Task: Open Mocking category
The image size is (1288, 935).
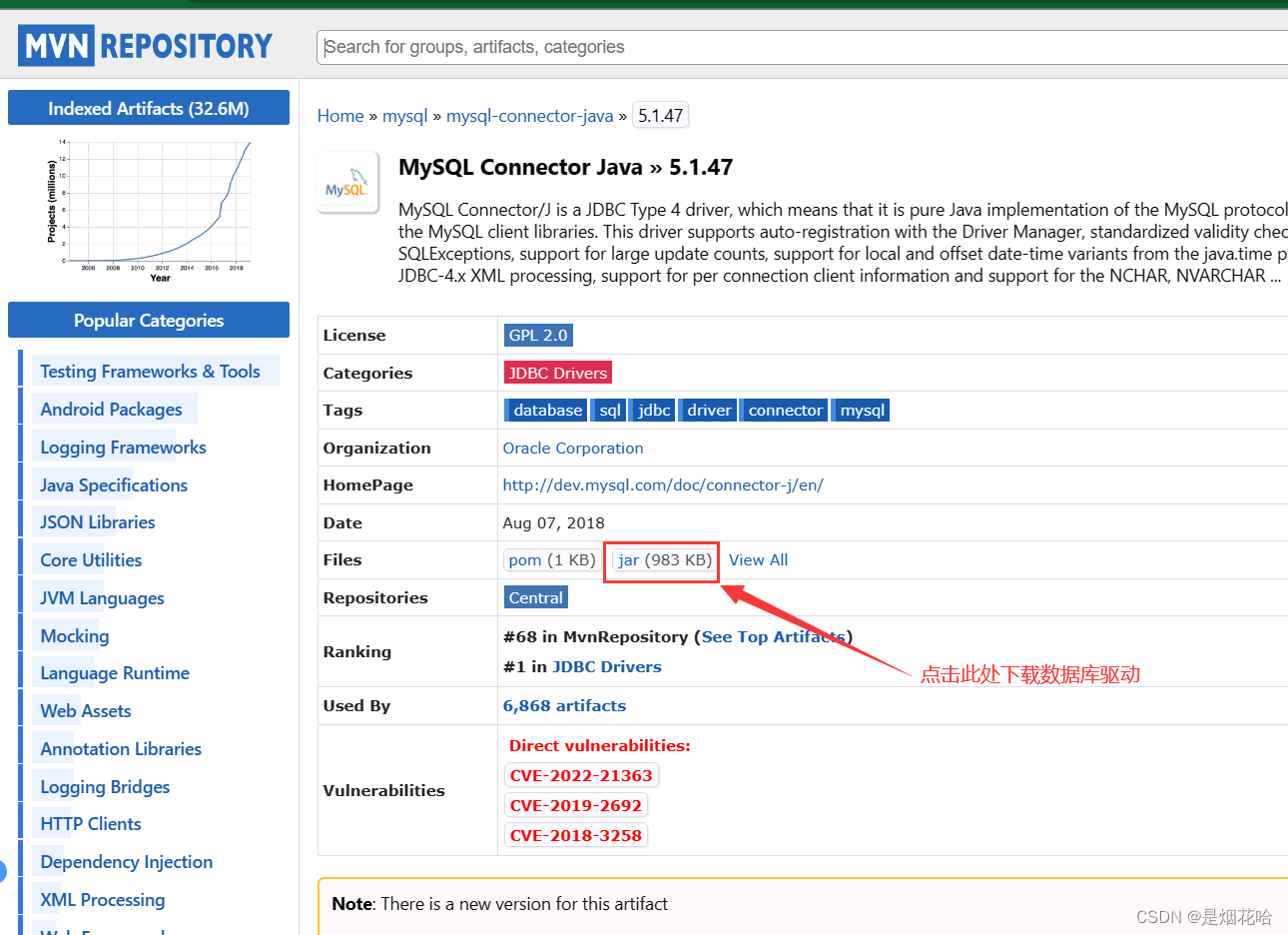Action: [75, 636]
